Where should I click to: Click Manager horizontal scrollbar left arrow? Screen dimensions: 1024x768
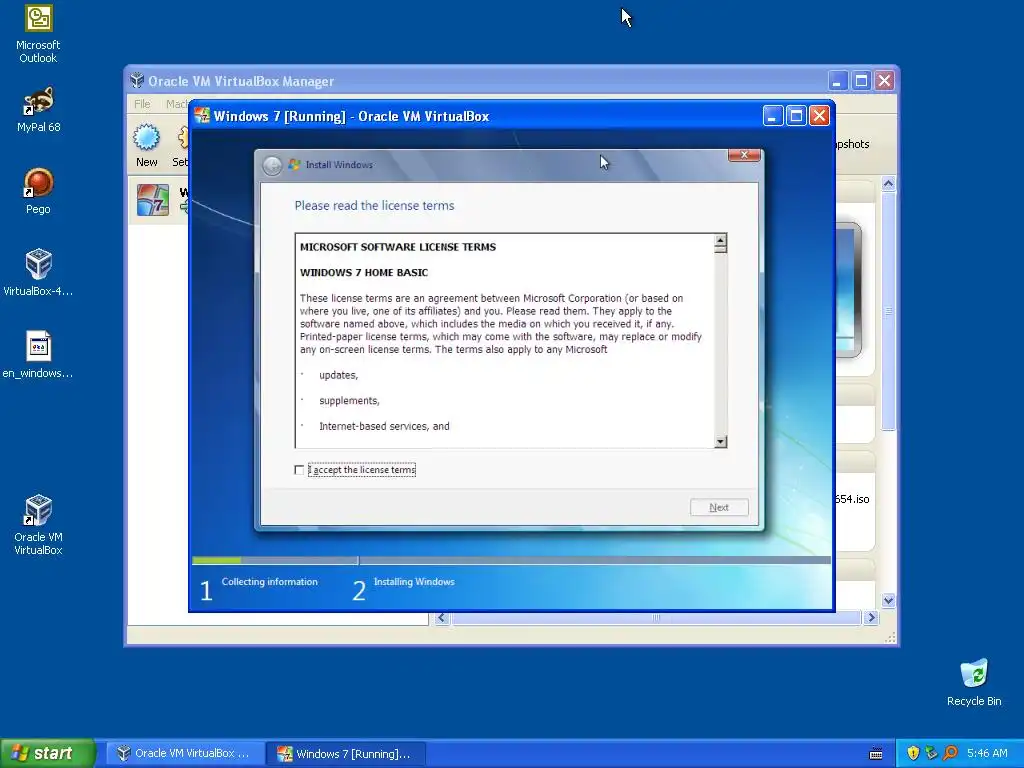pos(441,618)
